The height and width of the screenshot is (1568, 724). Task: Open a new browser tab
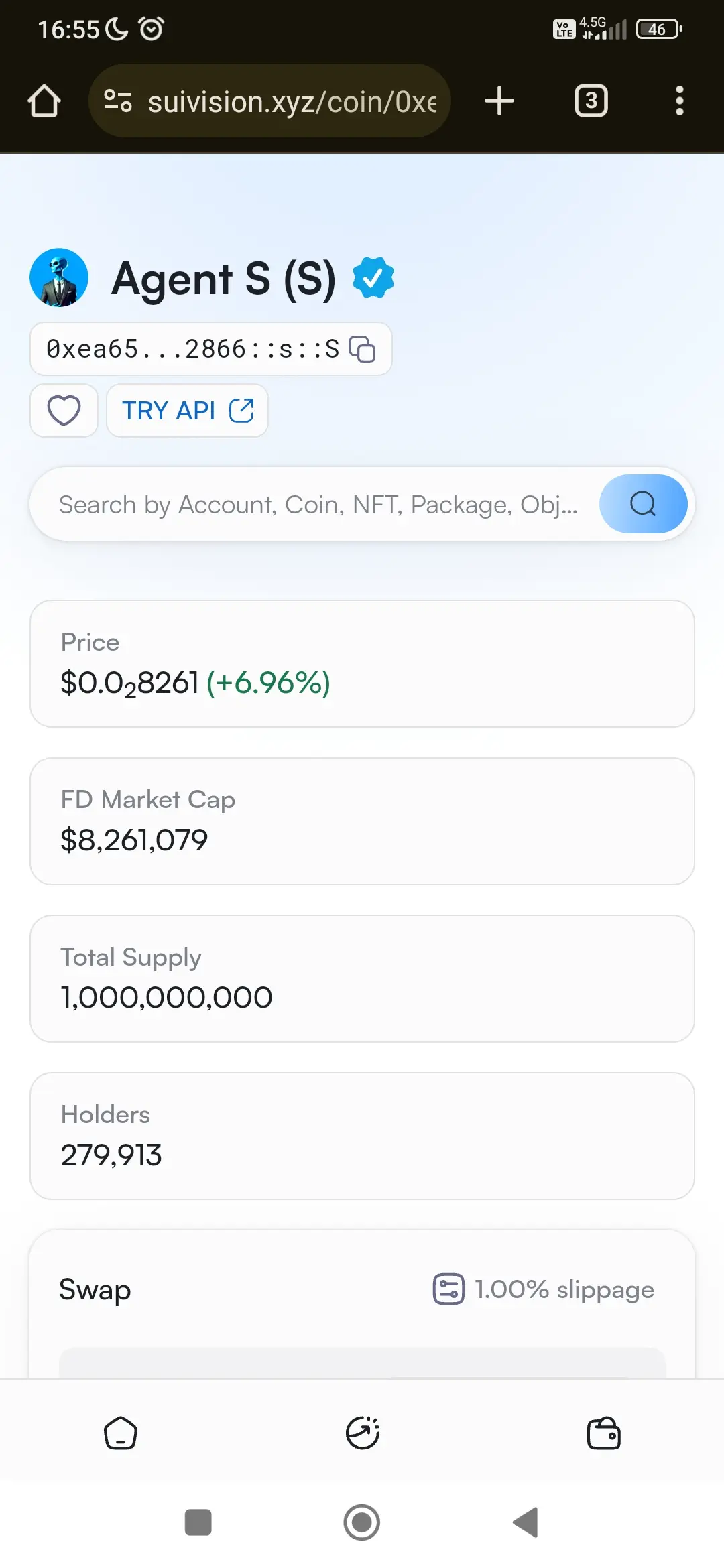pos(499,101)
